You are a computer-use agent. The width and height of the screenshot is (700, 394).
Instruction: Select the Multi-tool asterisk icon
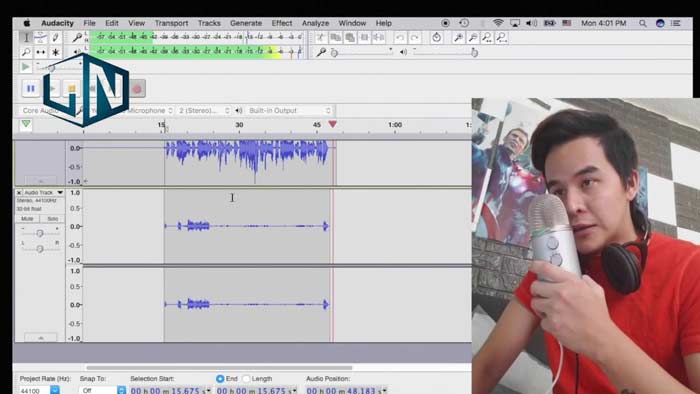pyautogui.click(x=55, y=52)
